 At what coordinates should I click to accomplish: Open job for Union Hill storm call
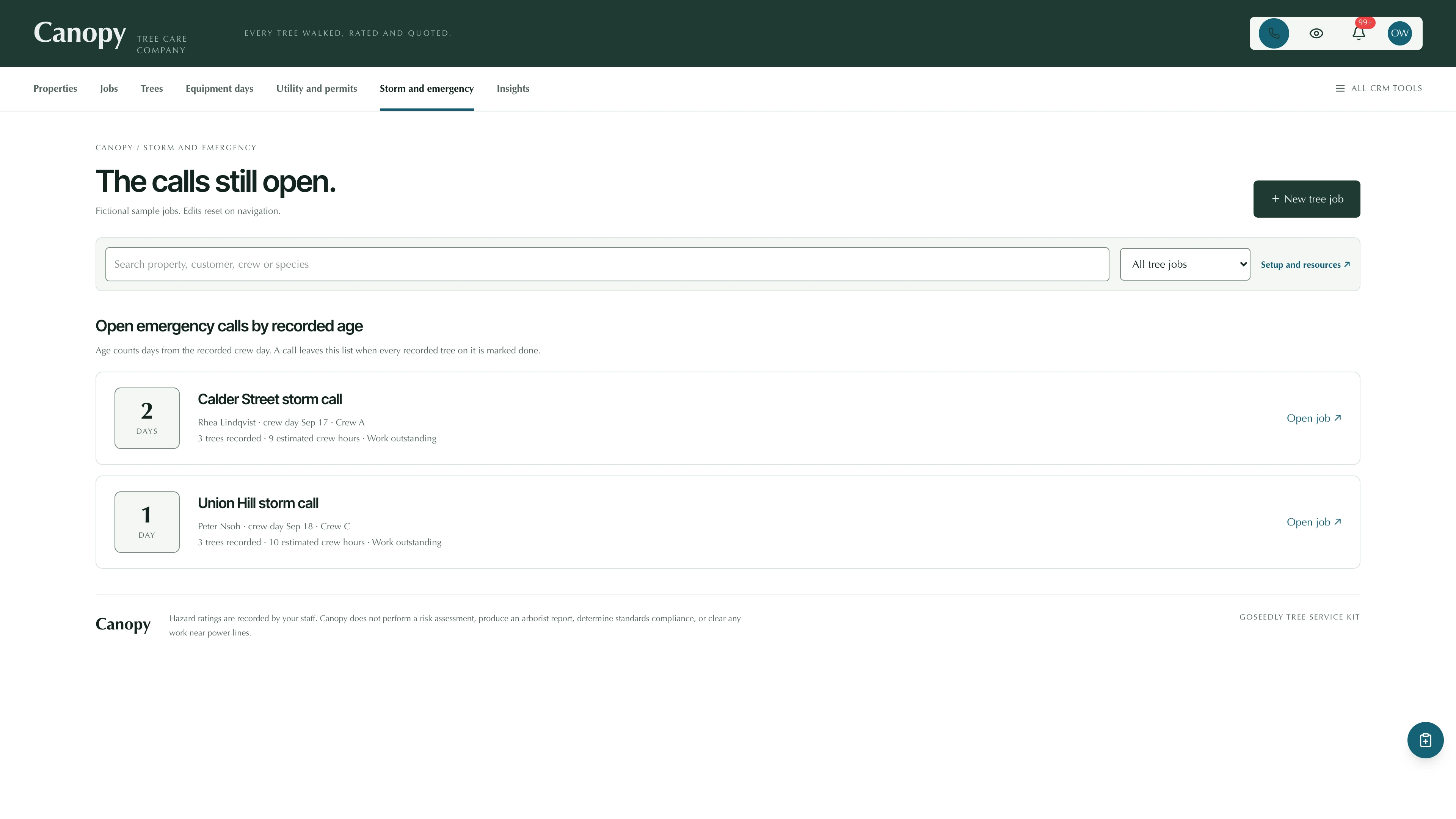[x=1313, y=522]
